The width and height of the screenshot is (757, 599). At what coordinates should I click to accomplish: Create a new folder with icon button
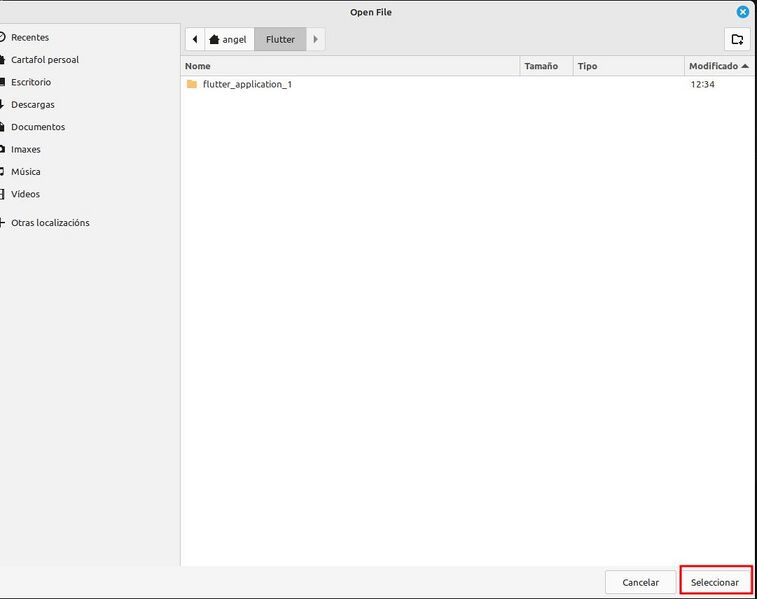737,39
